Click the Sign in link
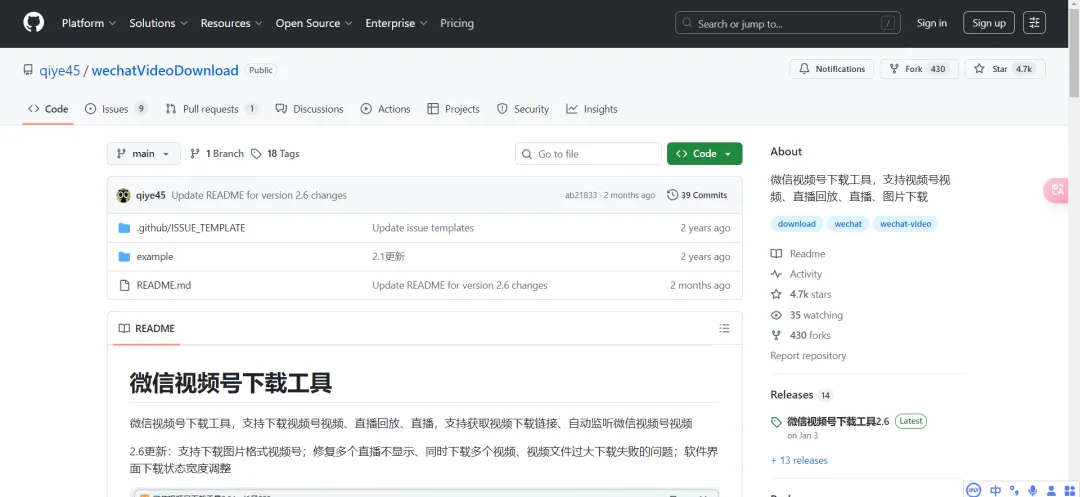Screen dimensions: 1080x497 pos(931,23)
